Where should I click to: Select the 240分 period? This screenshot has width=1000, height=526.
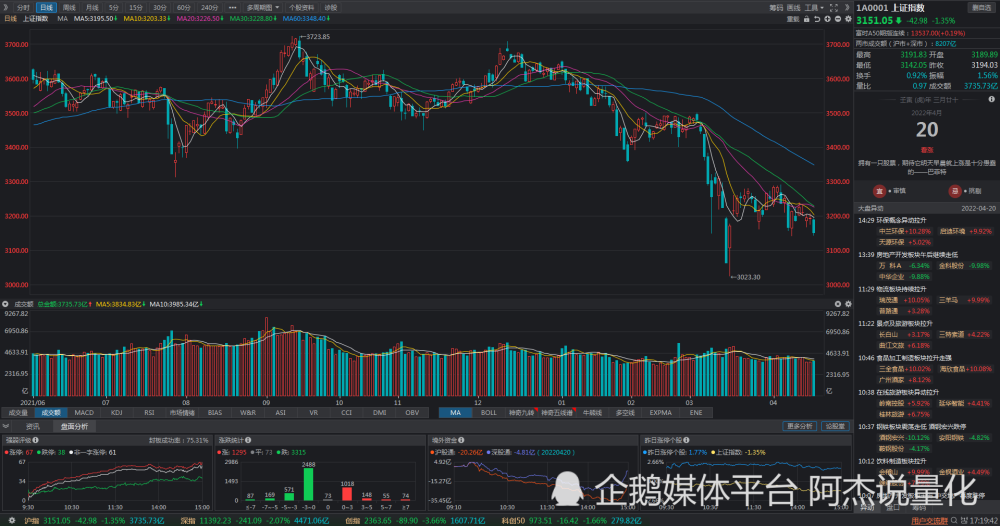pyautogui.click(x=209, y=8)
